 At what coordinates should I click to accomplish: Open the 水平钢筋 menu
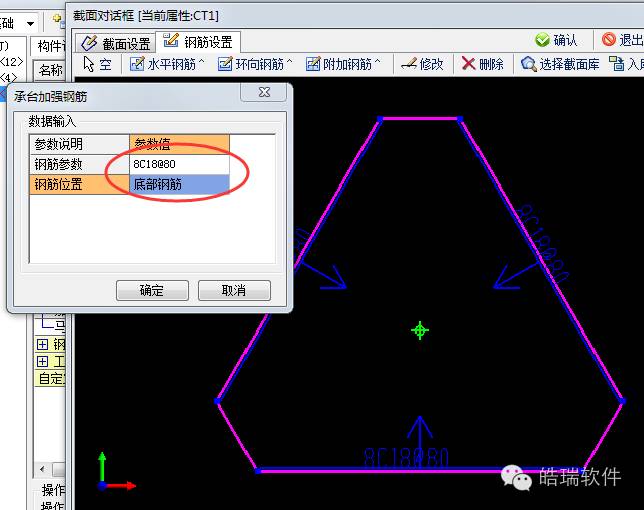(167, 64)
